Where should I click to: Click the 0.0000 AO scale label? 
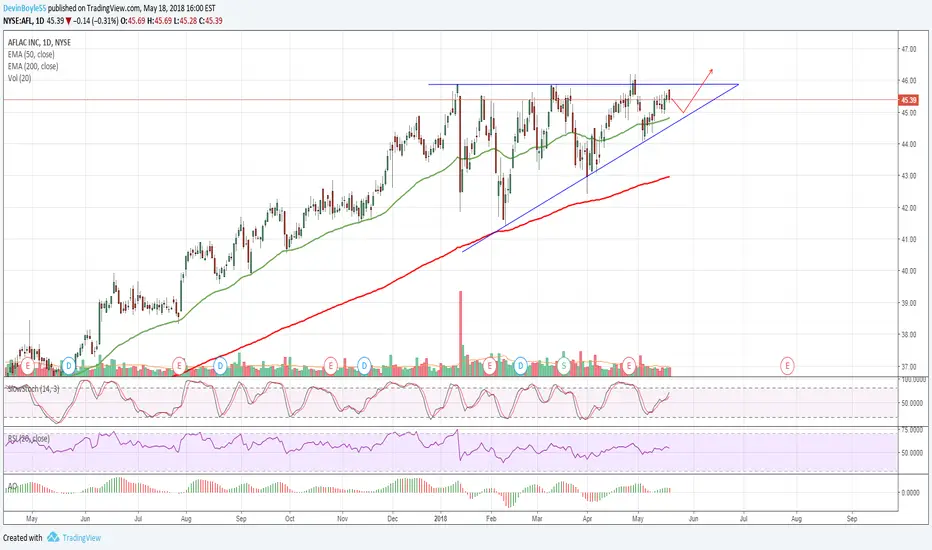pos(911,493)
